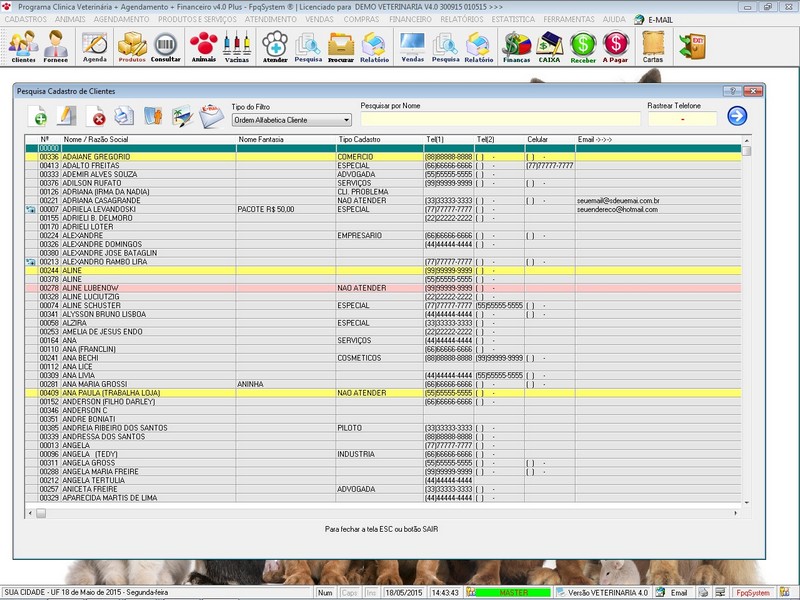Open the Agenda toolbar icon
The width and height of the screenshot is (800, 600).
tap(95, 46)
